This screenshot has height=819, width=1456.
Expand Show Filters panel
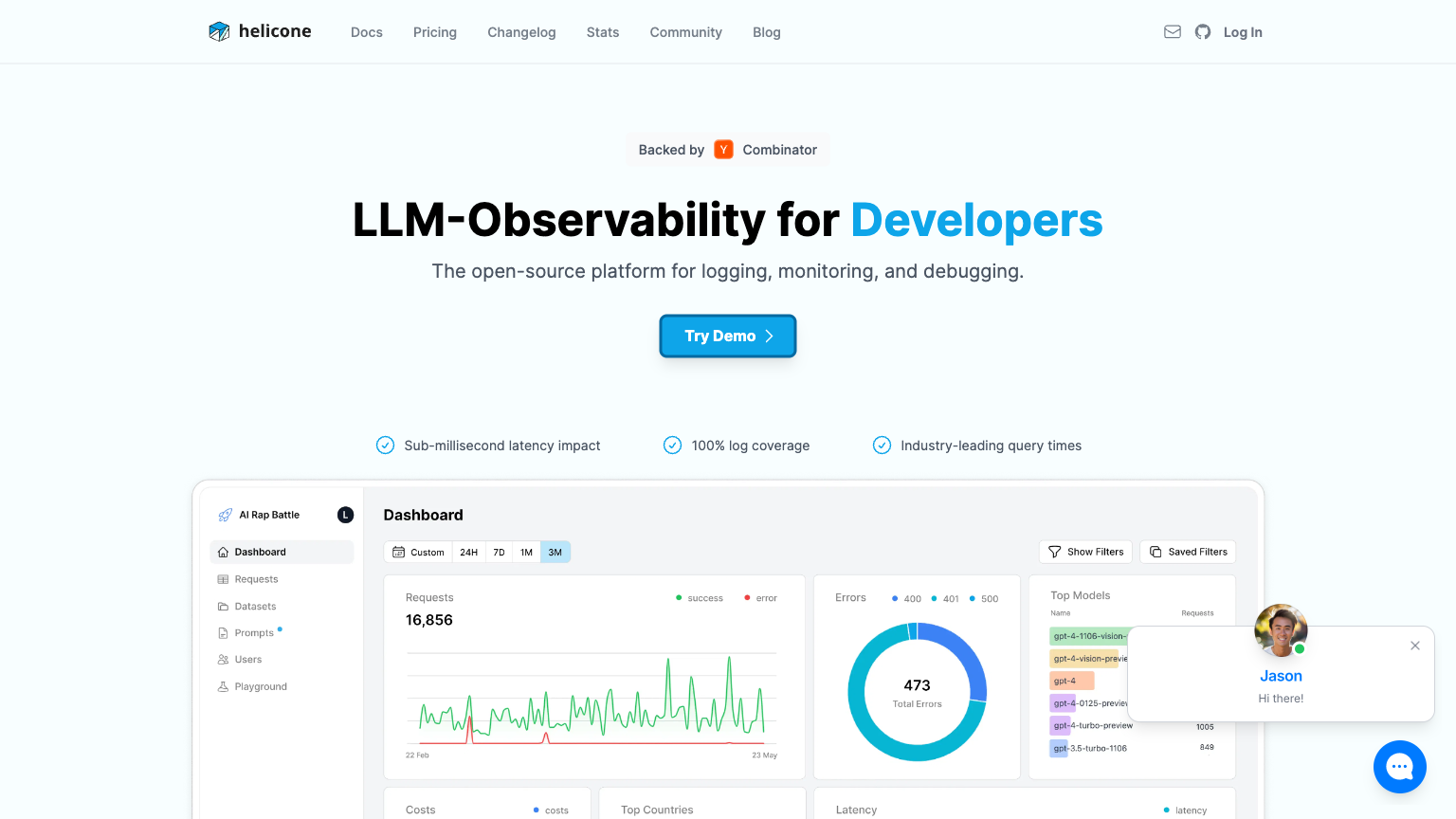[1085, 552]
